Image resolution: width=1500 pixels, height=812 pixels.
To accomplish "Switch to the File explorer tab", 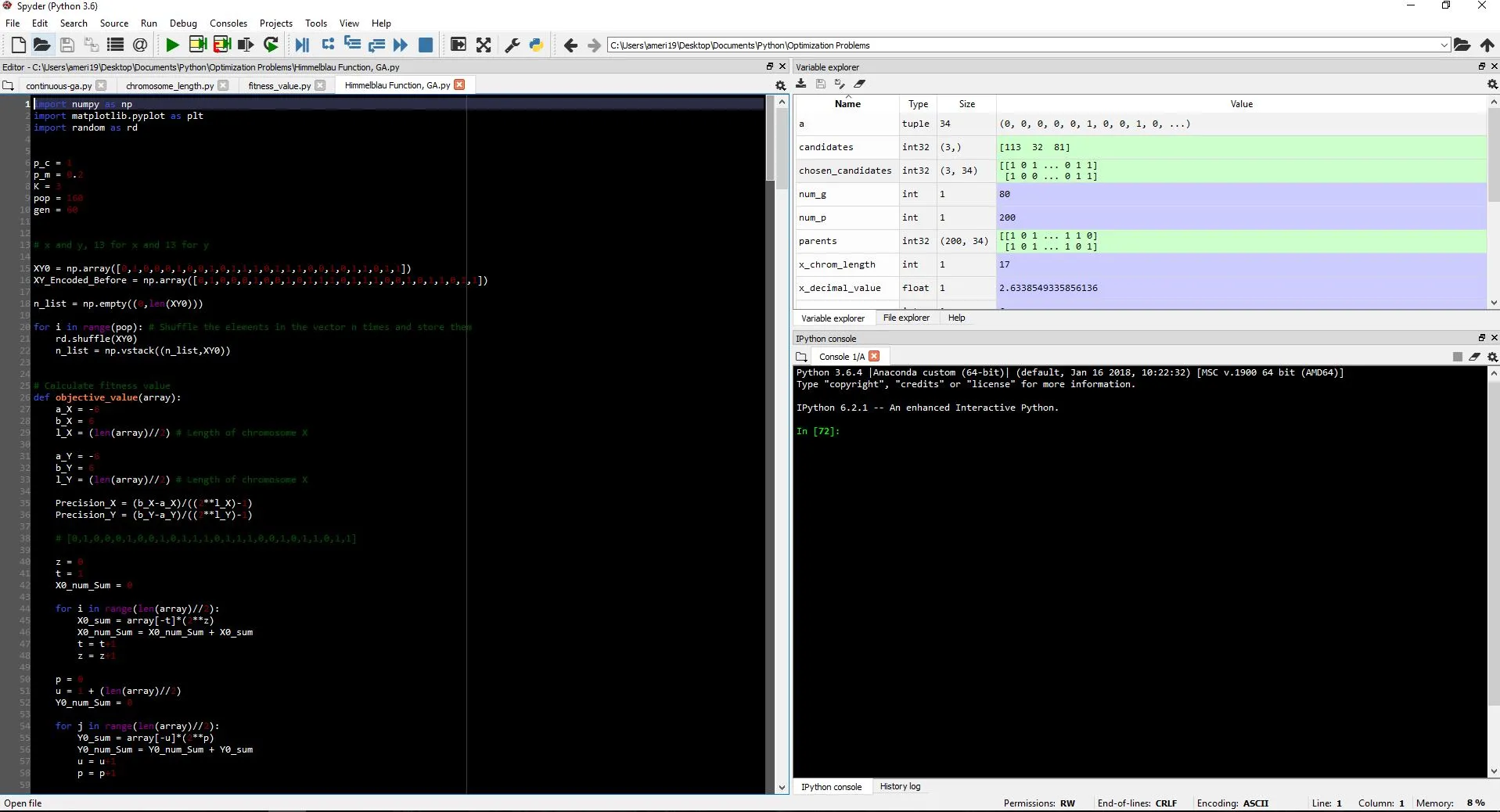I will click(x=906, y=318).
